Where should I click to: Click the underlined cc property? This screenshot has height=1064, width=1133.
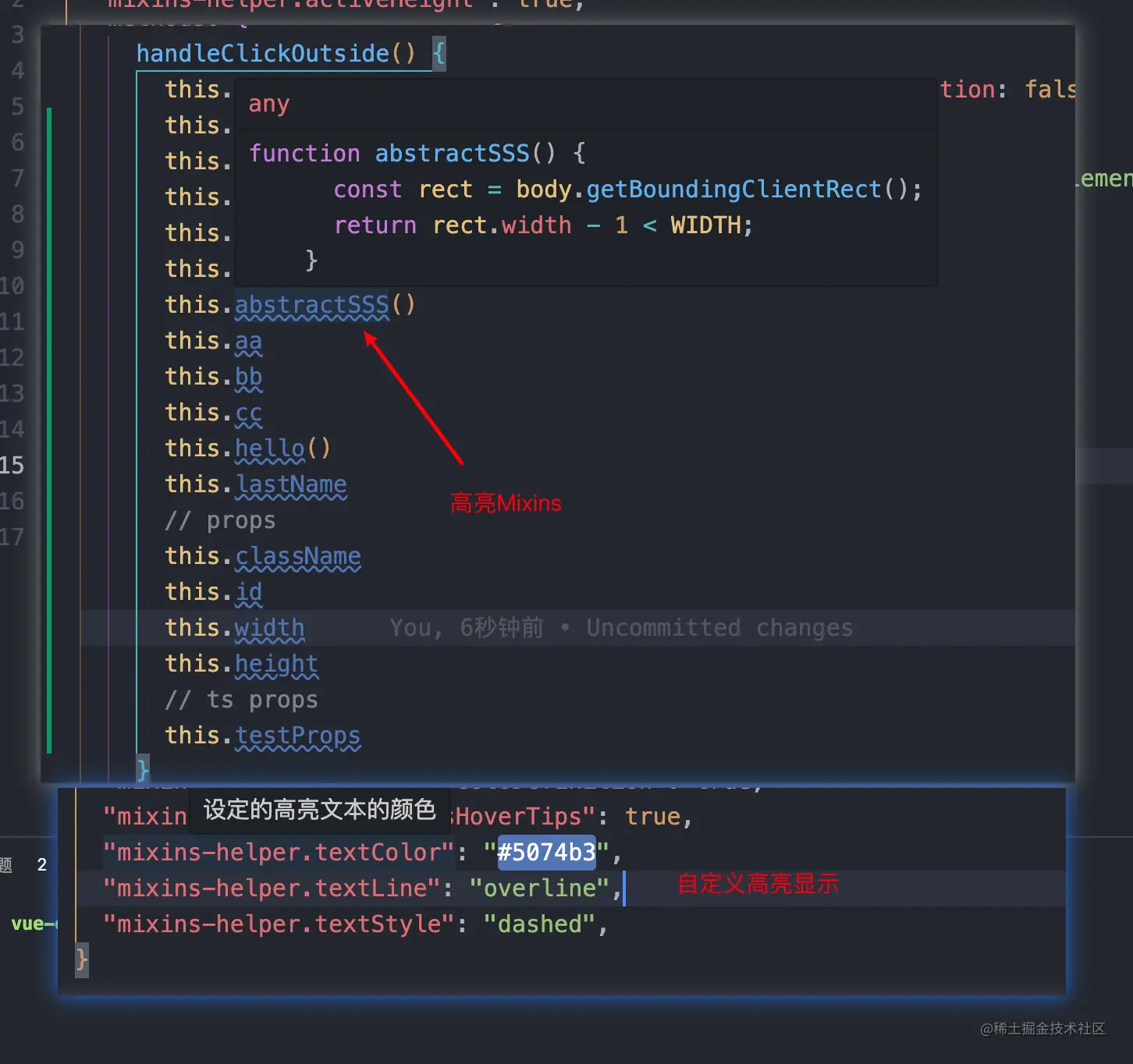[248, 413]
